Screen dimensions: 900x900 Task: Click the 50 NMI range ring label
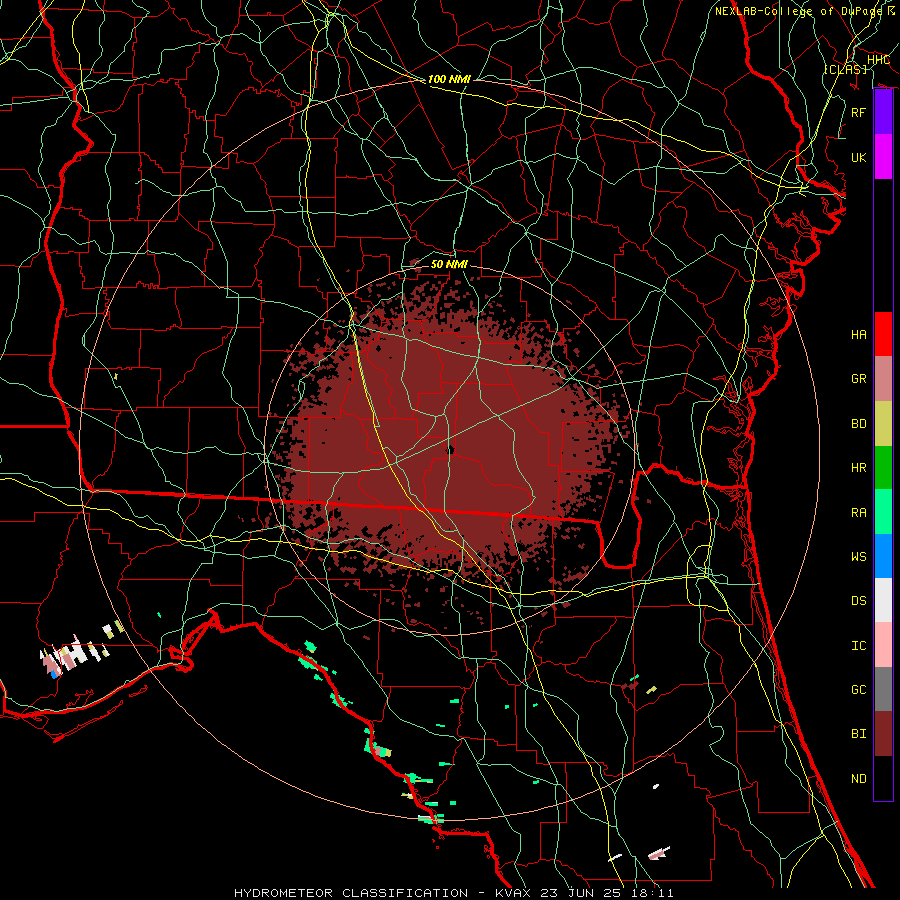coord(449,264)
